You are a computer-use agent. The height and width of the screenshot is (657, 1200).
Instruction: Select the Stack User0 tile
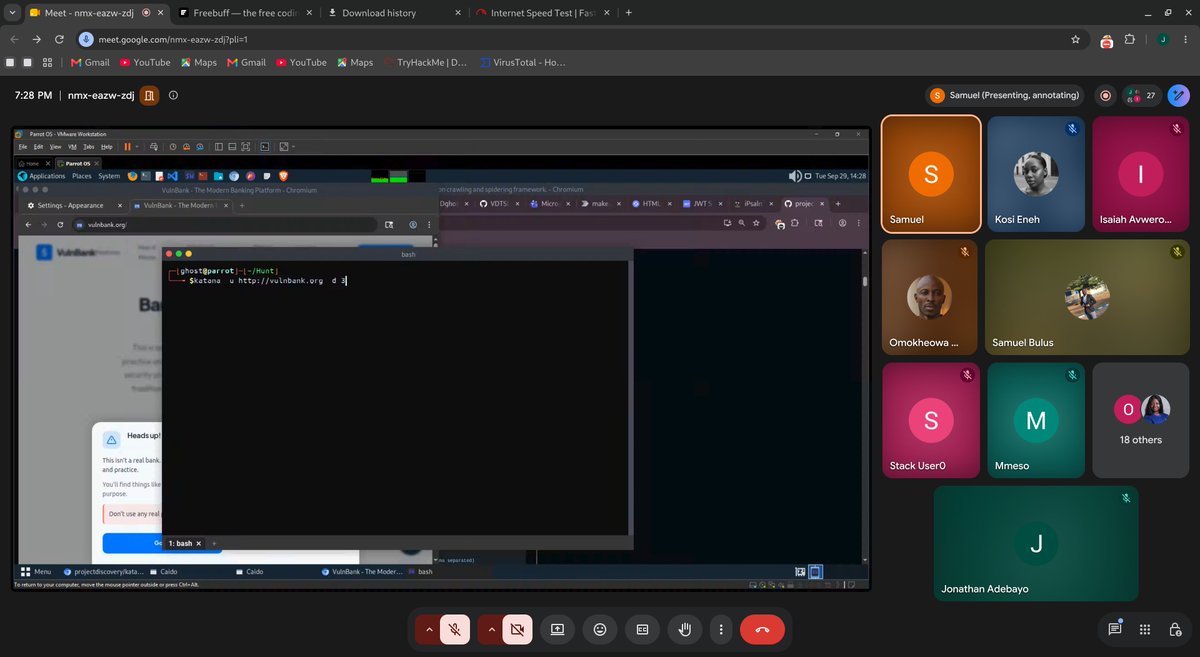[x=930, y=420]
